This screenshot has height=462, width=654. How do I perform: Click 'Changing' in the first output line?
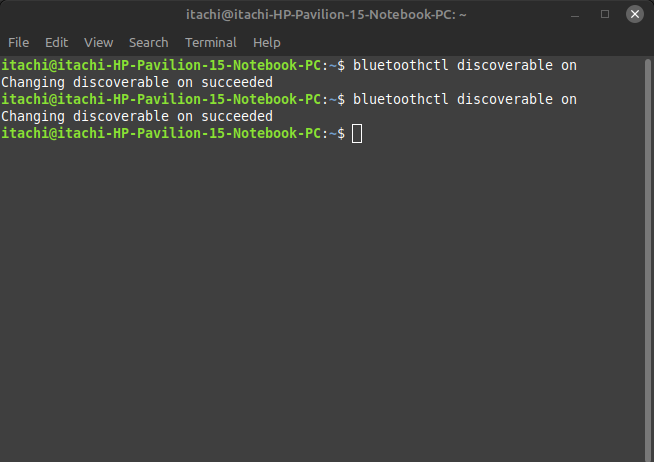coord(34,83)
